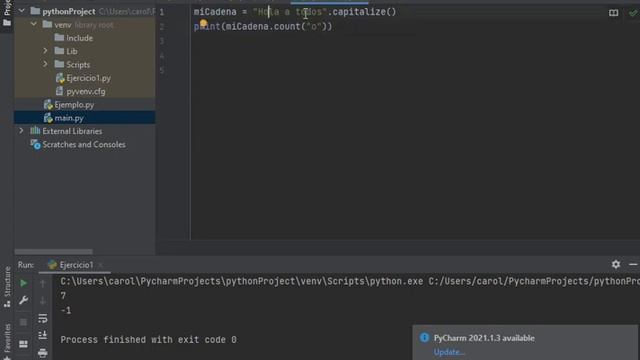This screenshot has width=640, height=360.
Task: Click the PyCharm 2021.1.3 available notification
Action: click(484, 338)
